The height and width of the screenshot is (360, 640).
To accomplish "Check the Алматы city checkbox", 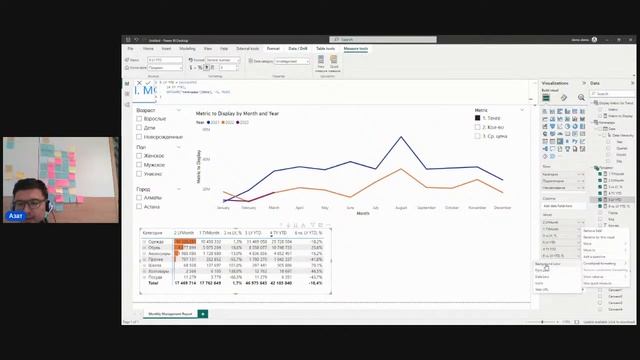I will 139,198.
